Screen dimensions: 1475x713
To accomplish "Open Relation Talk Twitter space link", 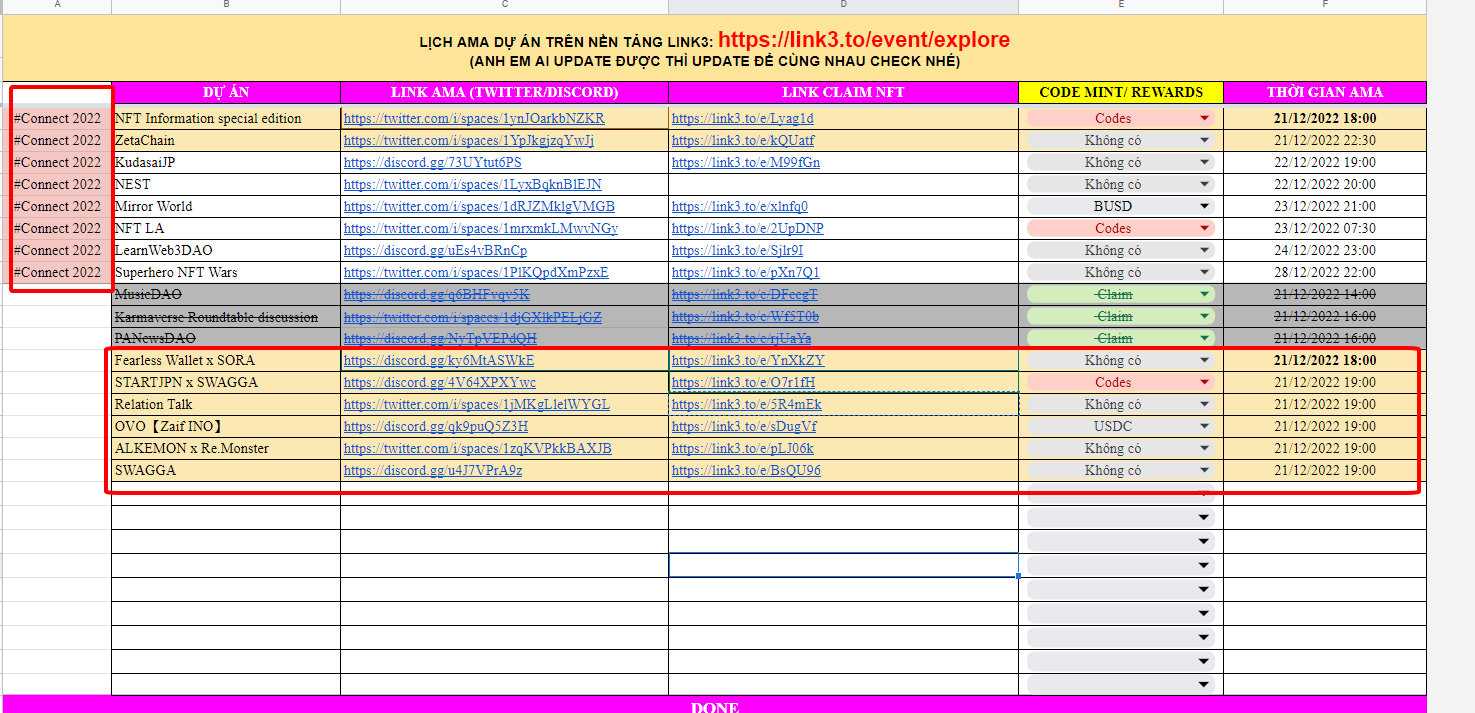I will pos(477,404).
